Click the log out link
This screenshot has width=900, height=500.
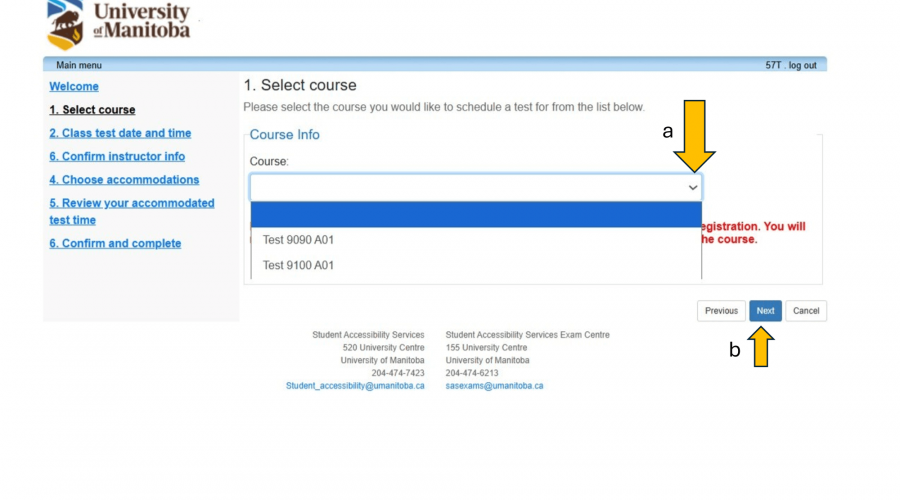coord(802,65)
